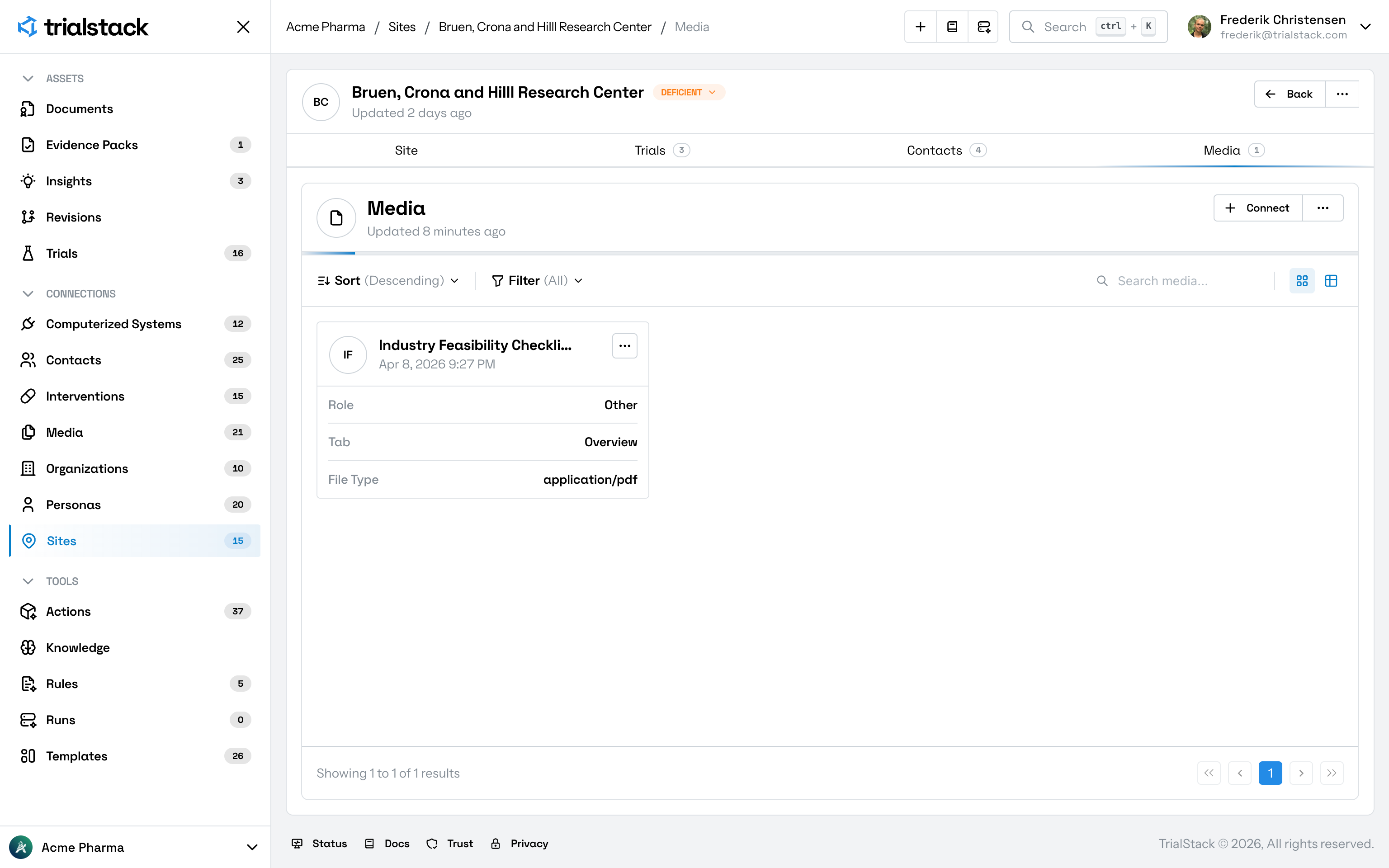
Task: Click the Bruen, Crona and Hilll breadcrumb
Action: click(x=545, y=27)
